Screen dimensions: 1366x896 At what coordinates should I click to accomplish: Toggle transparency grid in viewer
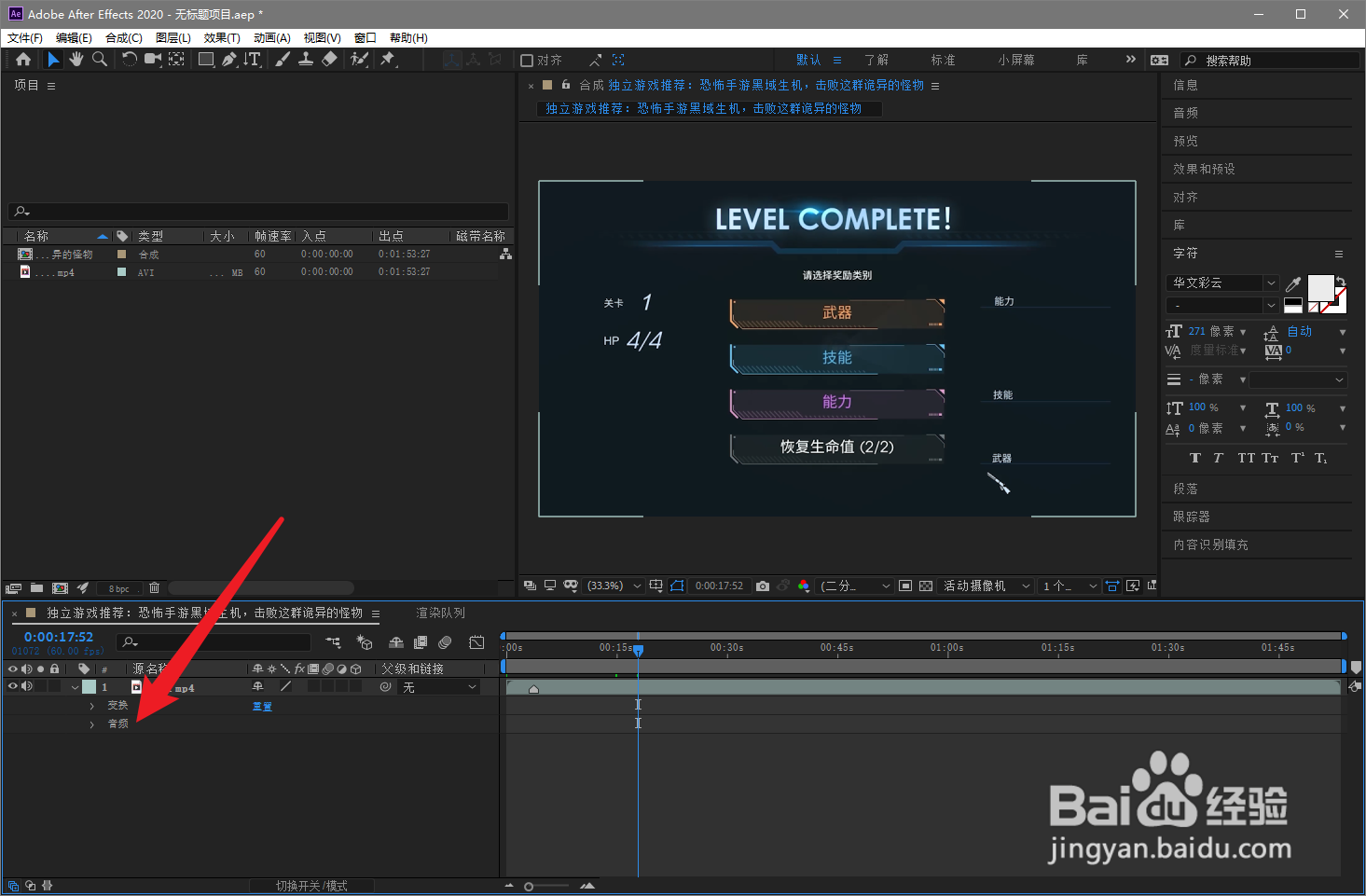point(926,586)
